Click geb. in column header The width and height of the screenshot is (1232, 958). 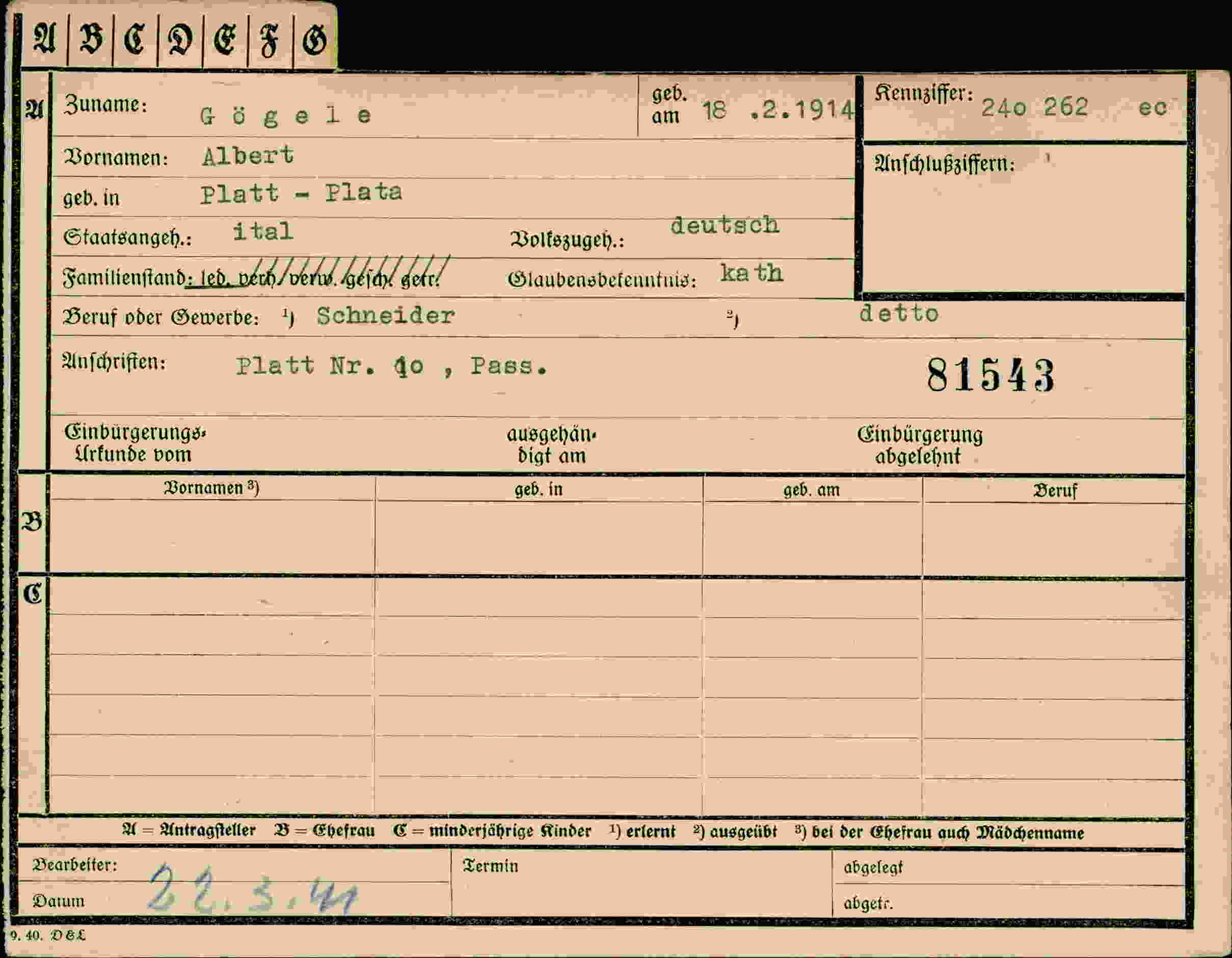[x=539, y=489]
